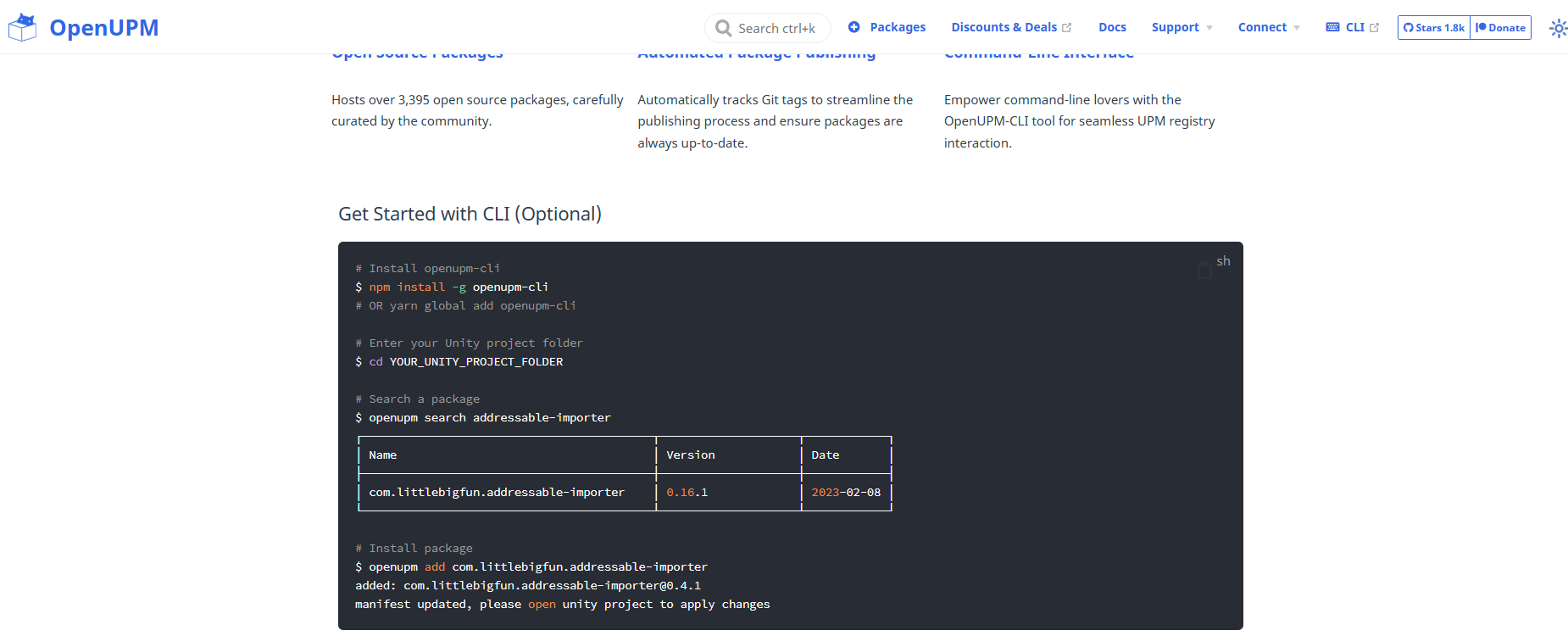Image resolution: width=1568 pixels, height=636 pixels.
Task: Click the 'Date' table header cell
Action: tap(826, 455)
